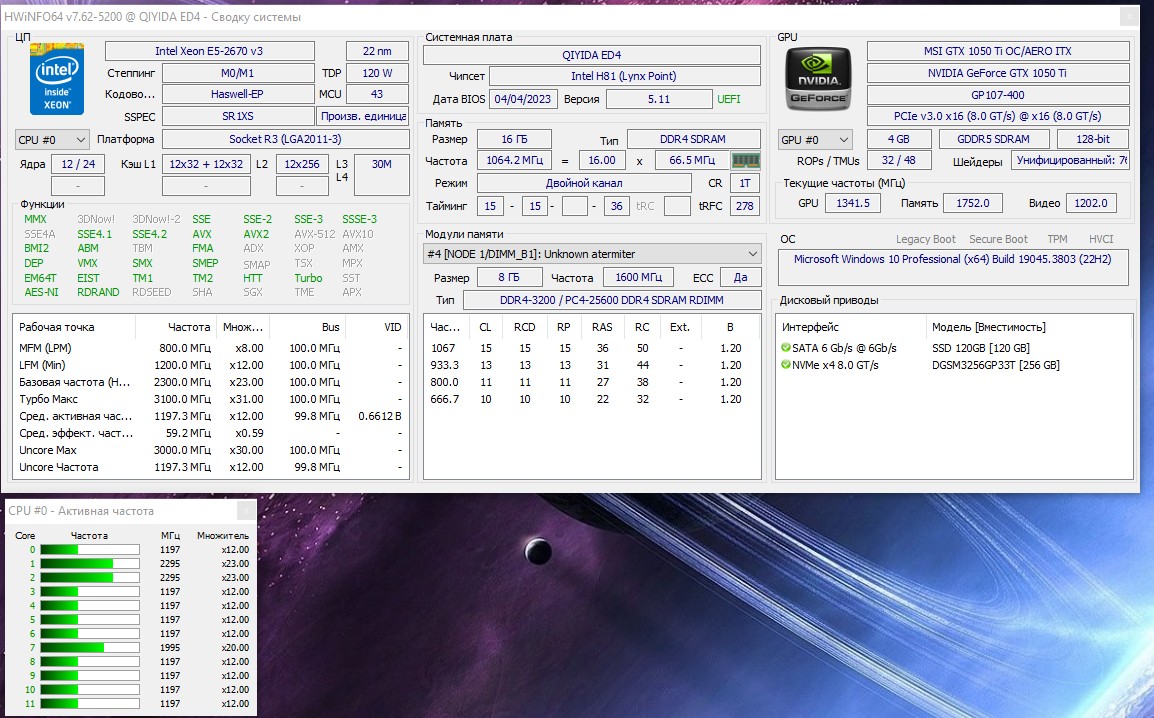
Task: Click the x31.00 multiplier value
Action: [247, 399]
